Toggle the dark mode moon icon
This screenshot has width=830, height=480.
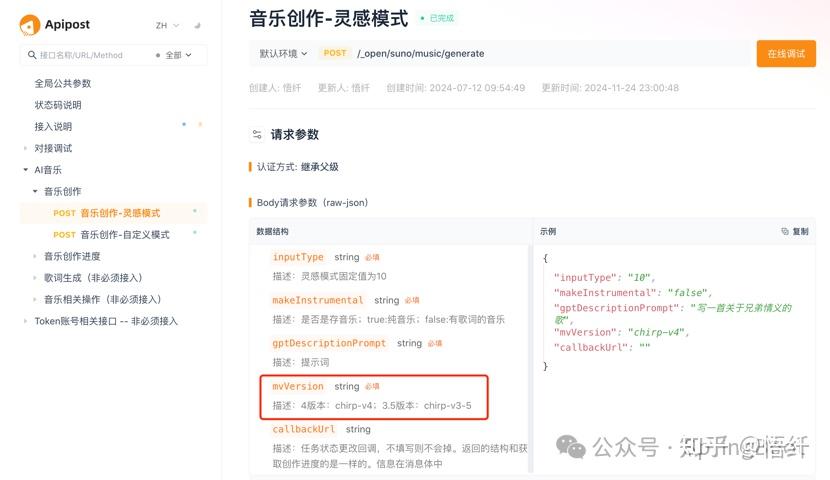coord(197,25)
